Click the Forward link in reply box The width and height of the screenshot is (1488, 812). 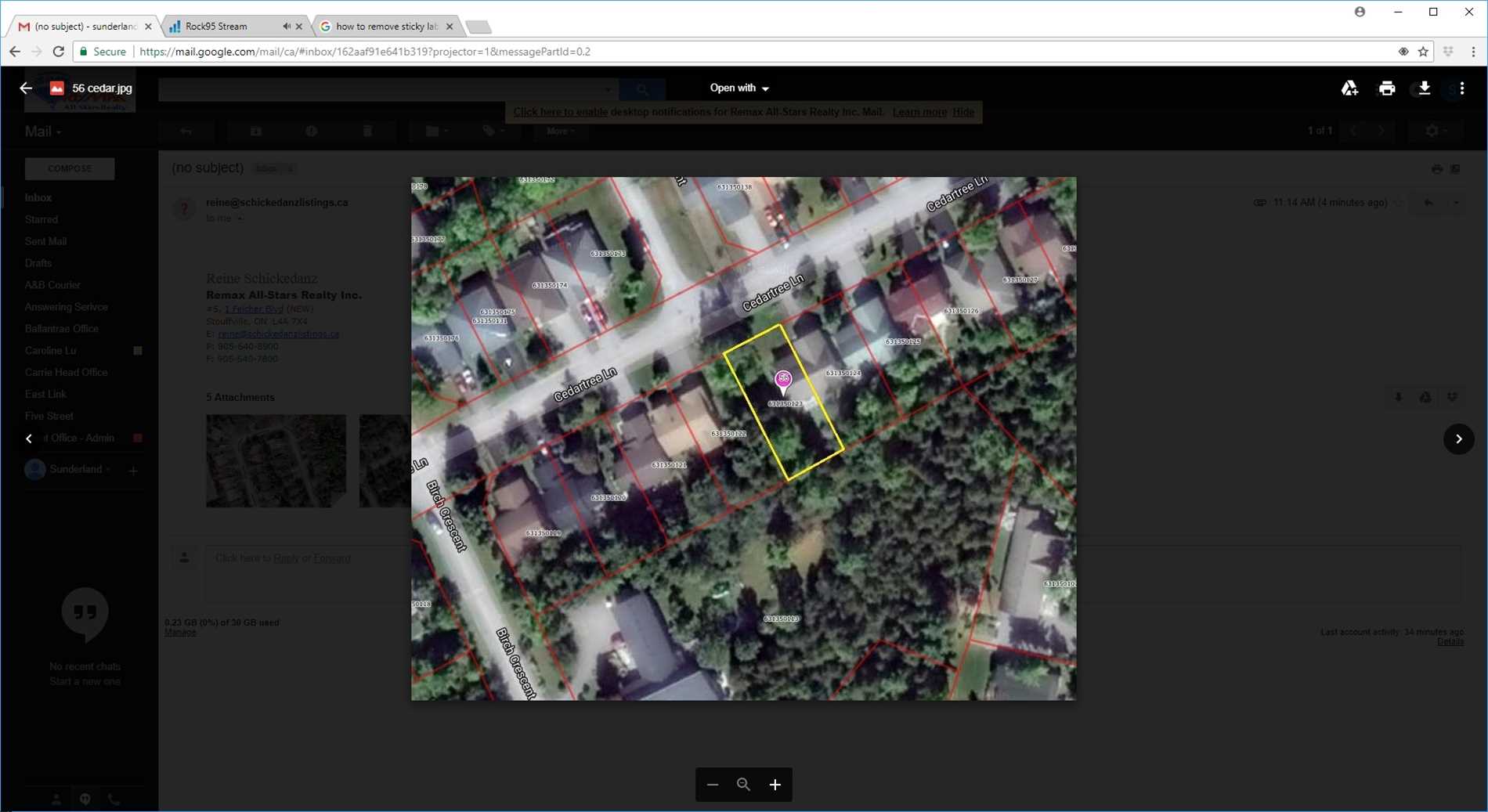(332, 558)
